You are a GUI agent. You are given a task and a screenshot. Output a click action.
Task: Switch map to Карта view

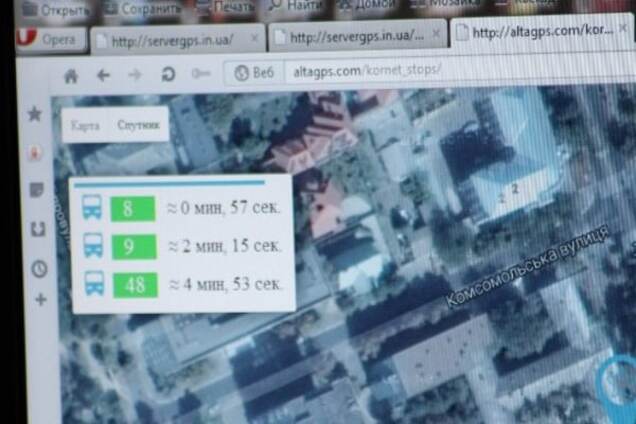click(x=87, y=126)
